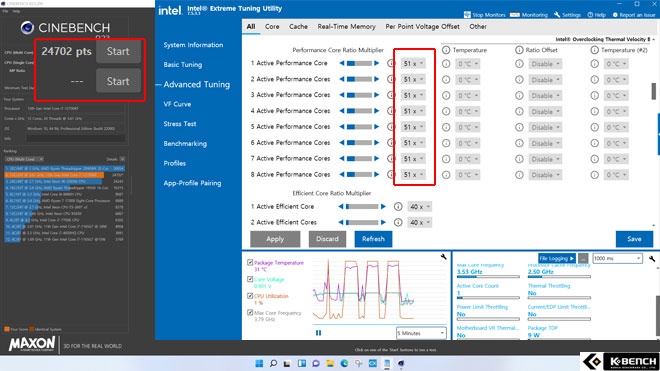Open the Chat icon on the taskbar
This screenshot has height=371, width=660.
tap(316, 363)
